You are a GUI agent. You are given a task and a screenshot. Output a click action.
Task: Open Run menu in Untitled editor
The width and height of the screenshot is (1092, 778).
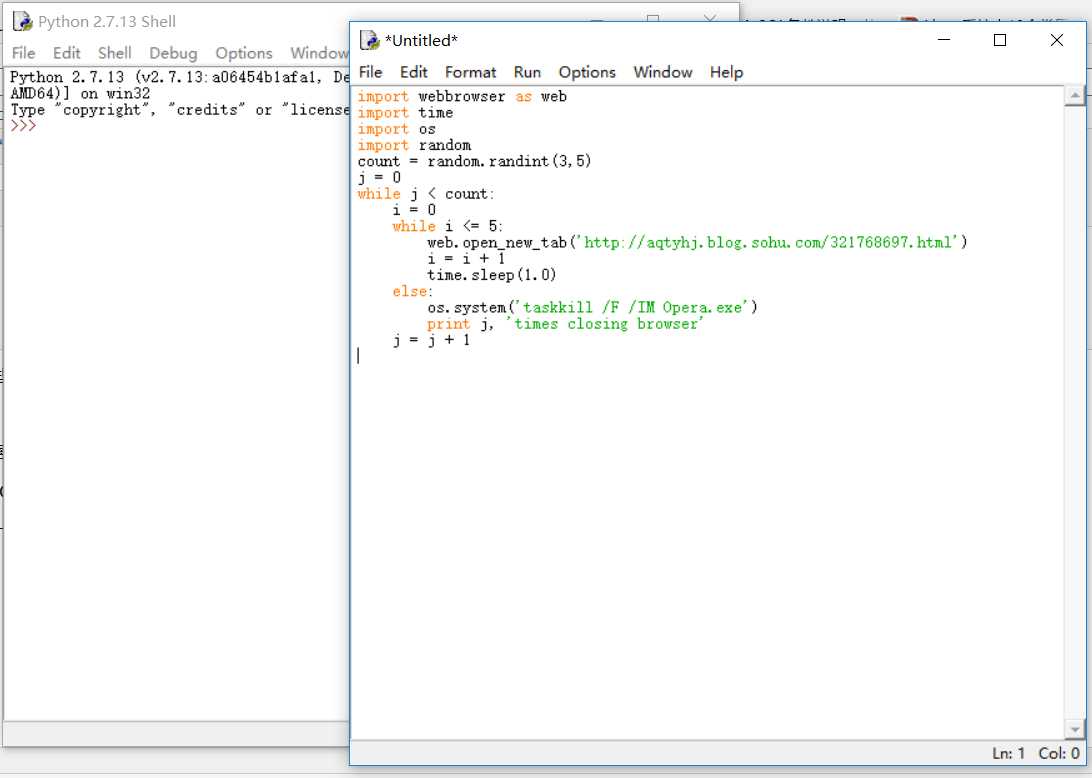(x=527, y=72)
